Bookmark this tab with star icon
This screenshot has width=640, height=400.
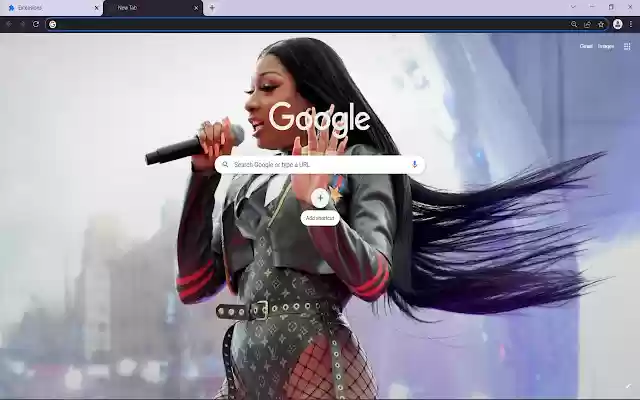[x=601, y=24]
